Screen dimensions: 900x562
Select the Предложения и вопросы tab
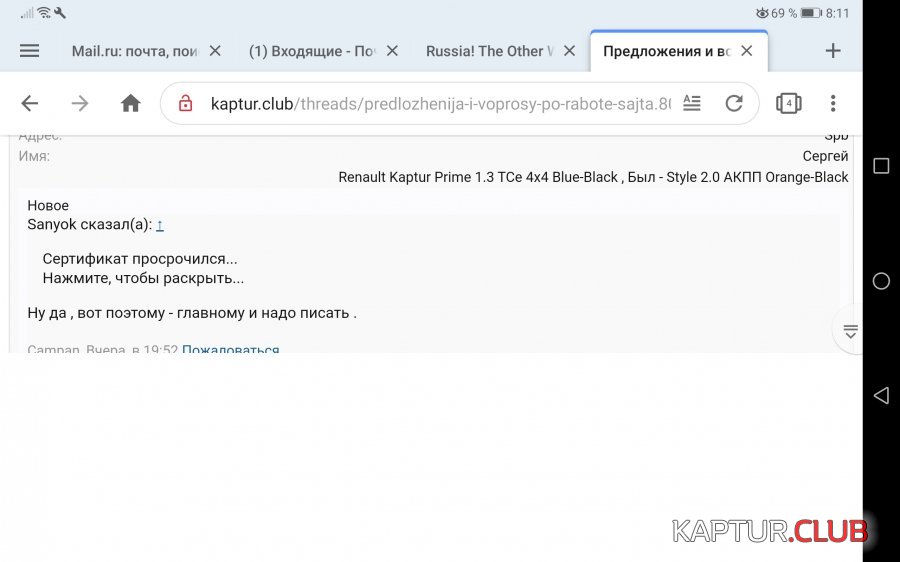666,51
